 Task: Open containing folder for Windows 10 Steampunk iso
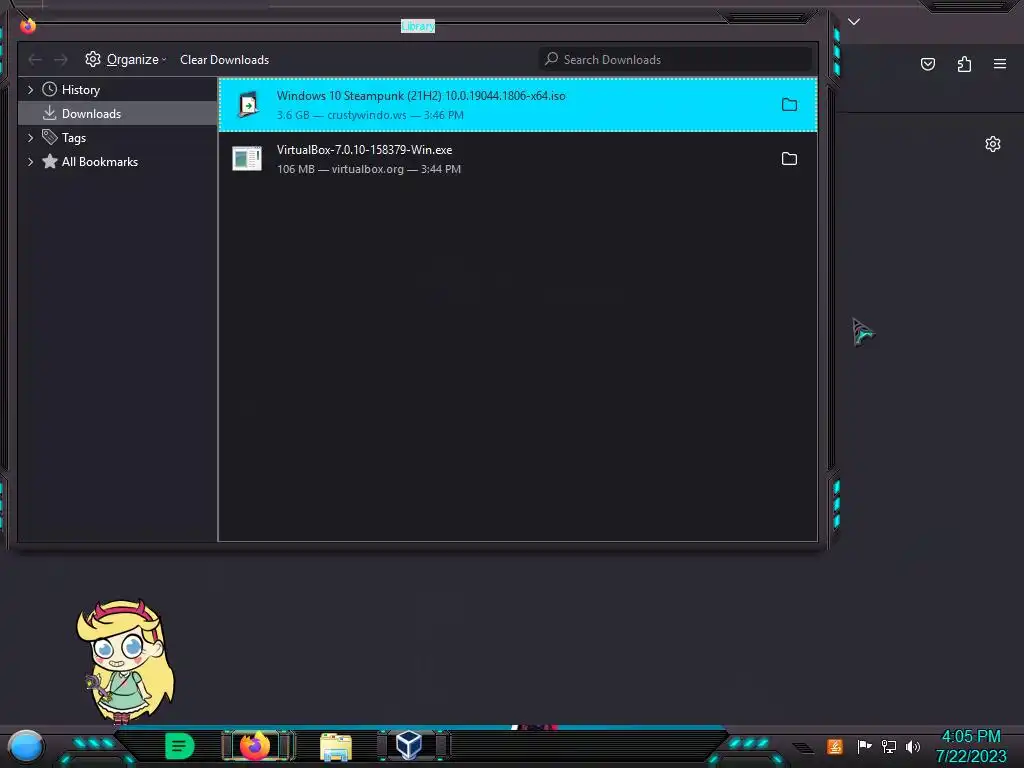click(x=789, y=104)
